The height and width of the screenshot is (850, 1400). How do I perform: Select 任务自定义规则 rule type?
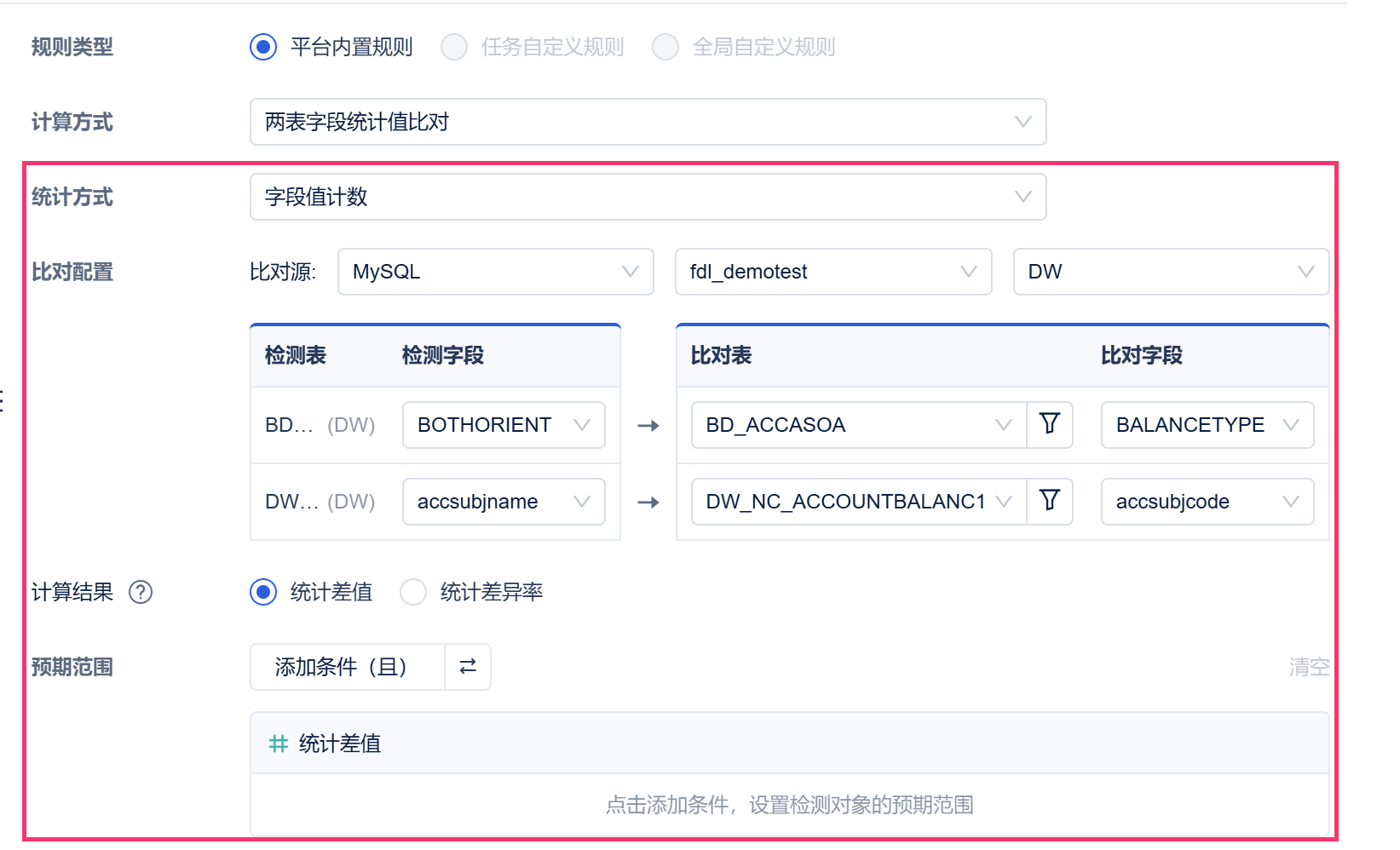pos(454,47)
